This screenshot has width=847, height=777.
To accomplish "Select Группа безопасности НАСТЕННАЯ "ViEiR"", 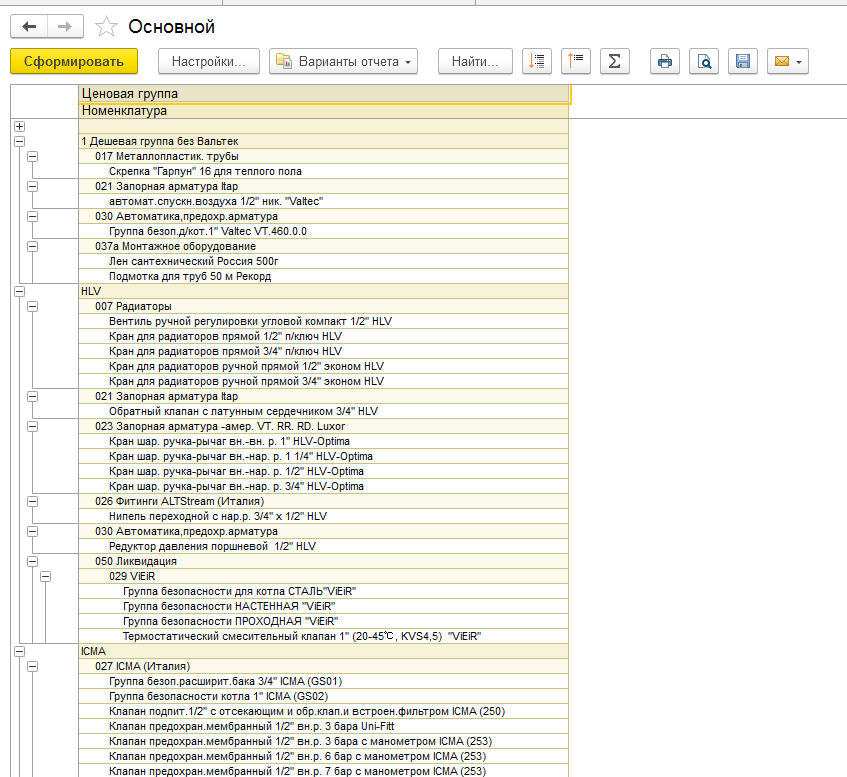I will pos(324,606).
